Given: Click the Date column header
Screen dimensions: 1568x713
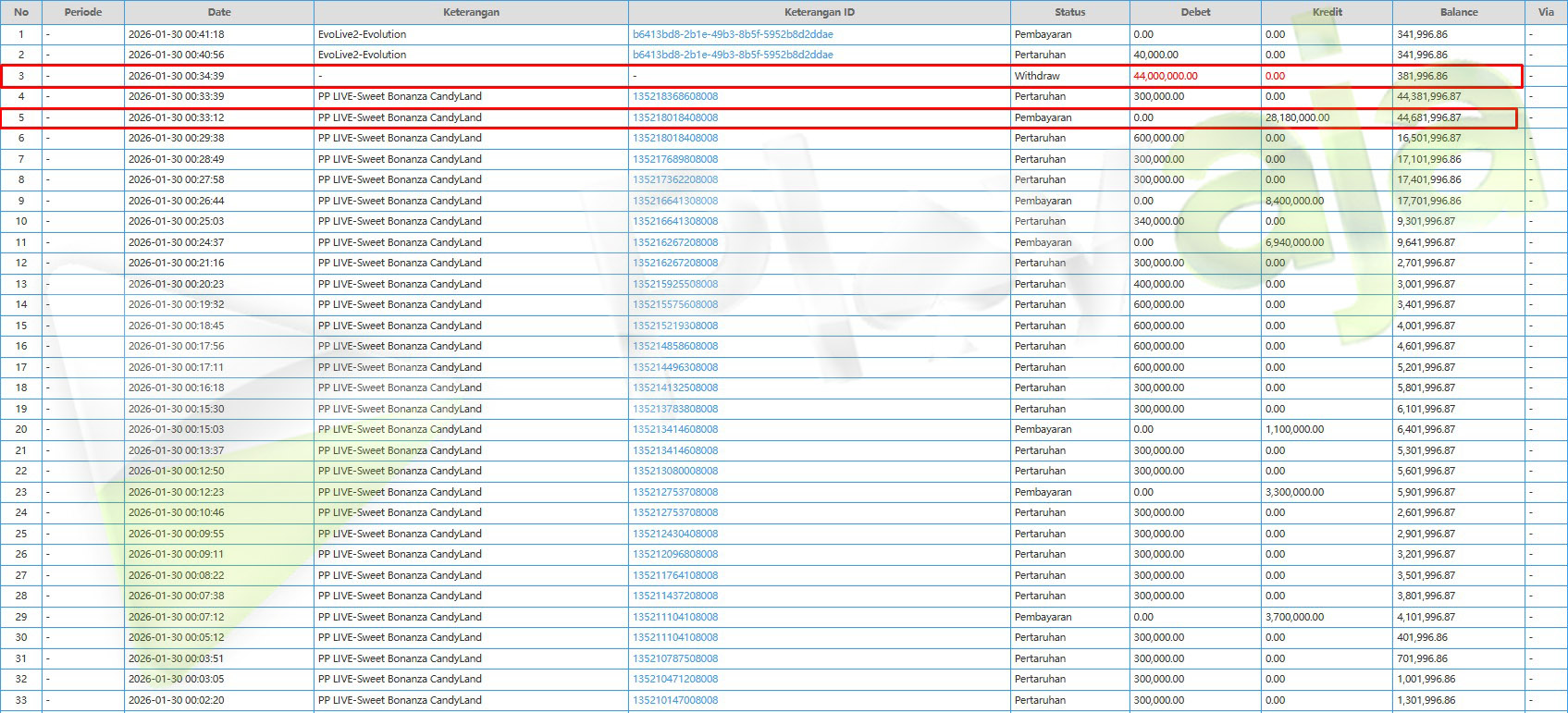Looking at the screenshot, I should (x=219, y=12).
